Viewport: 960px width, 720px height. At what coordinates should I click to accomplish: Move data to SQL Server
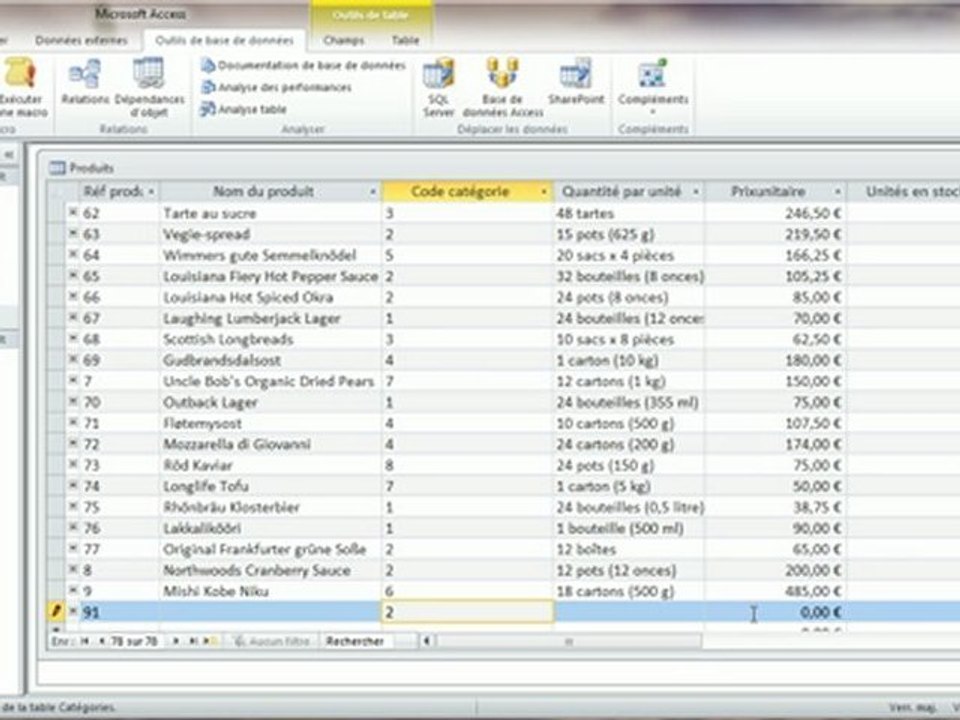point(438,88)
